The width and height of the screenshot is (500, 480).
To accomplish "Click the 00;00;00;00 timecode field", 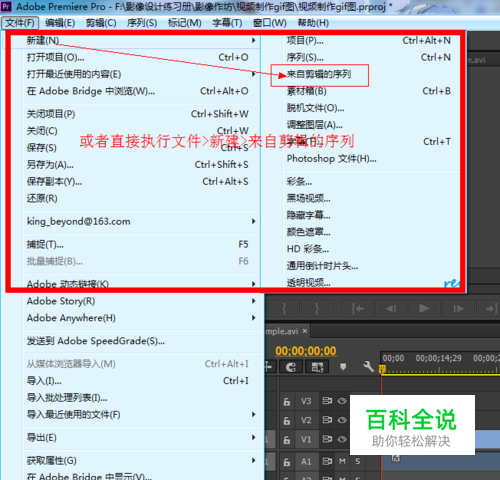I will pyautogui.click(x=306, y=351).
